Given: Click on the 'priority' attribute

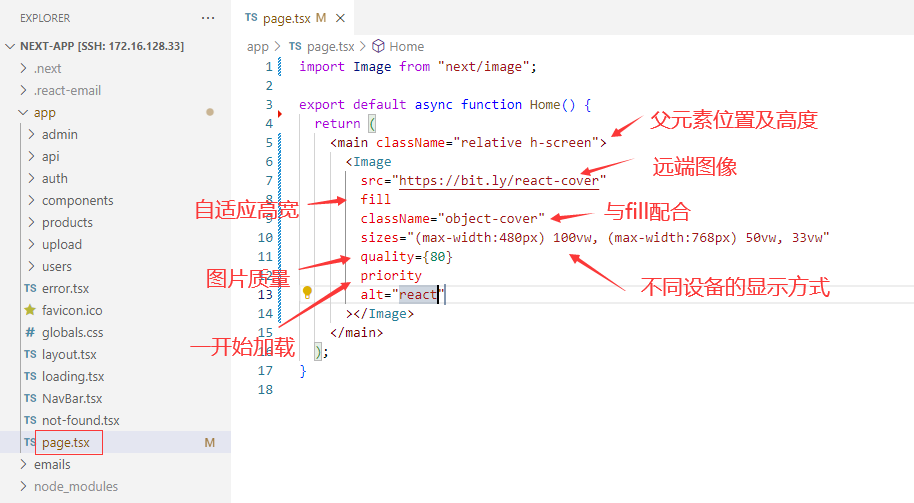Looking at the screenshot, I should (391, 275).
